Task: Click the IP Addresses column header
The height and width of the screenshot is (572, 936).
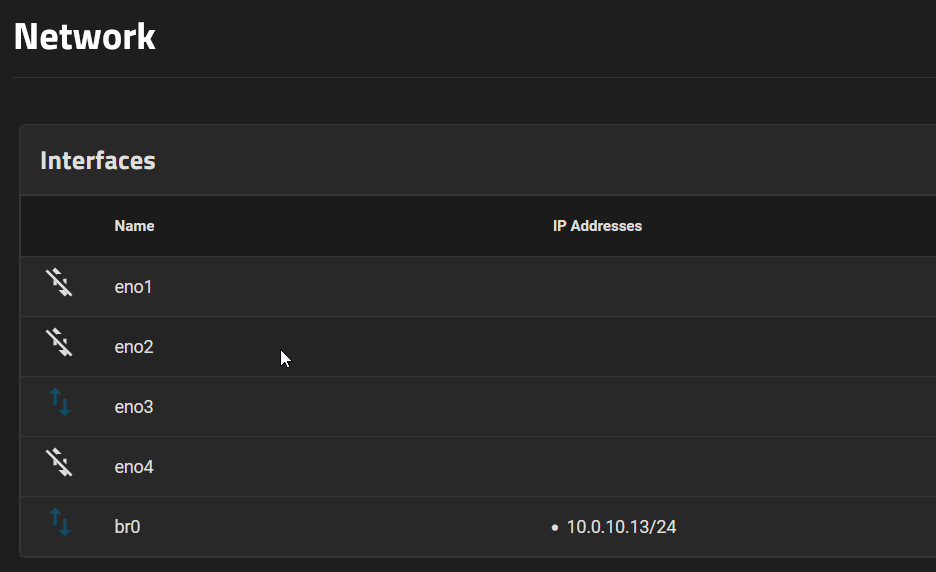Action: [597, 226]
